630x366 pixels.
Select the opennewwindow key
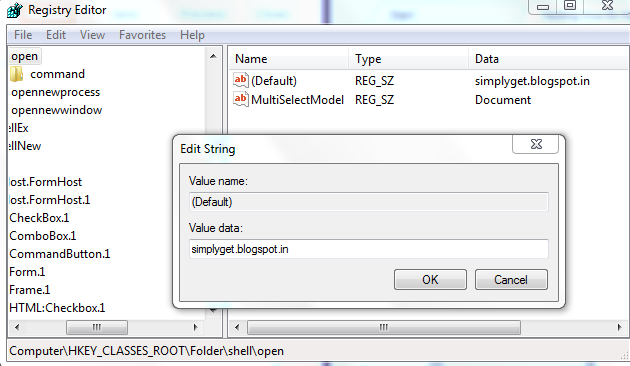point(57,110)
